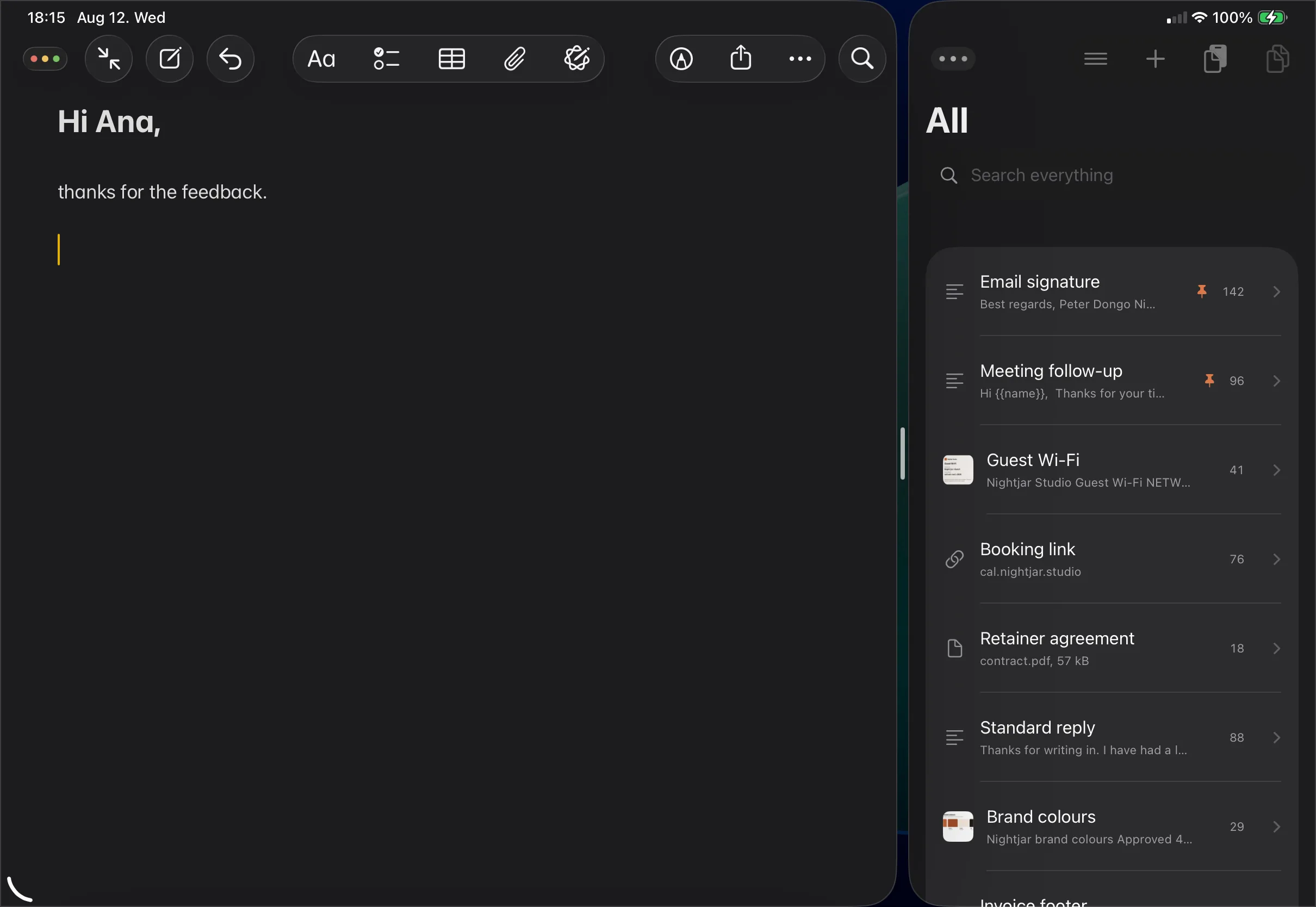The height and width of the screenshot is (907, 1316).
Task: Undo the last edit in Notes
Action: click(230, 59)
